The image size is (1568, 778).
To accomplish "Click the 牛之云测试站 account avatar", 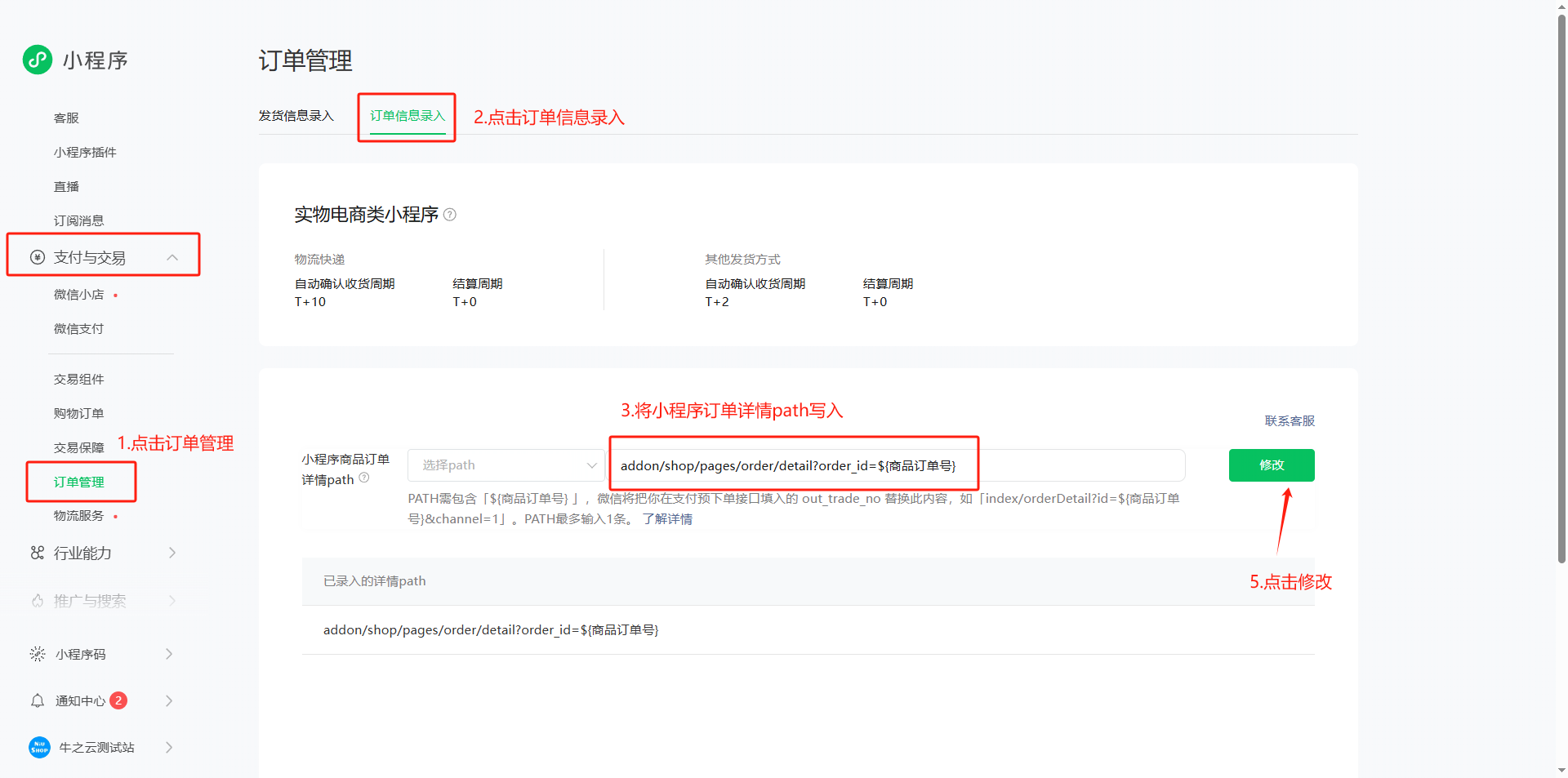I will point(39,747).
